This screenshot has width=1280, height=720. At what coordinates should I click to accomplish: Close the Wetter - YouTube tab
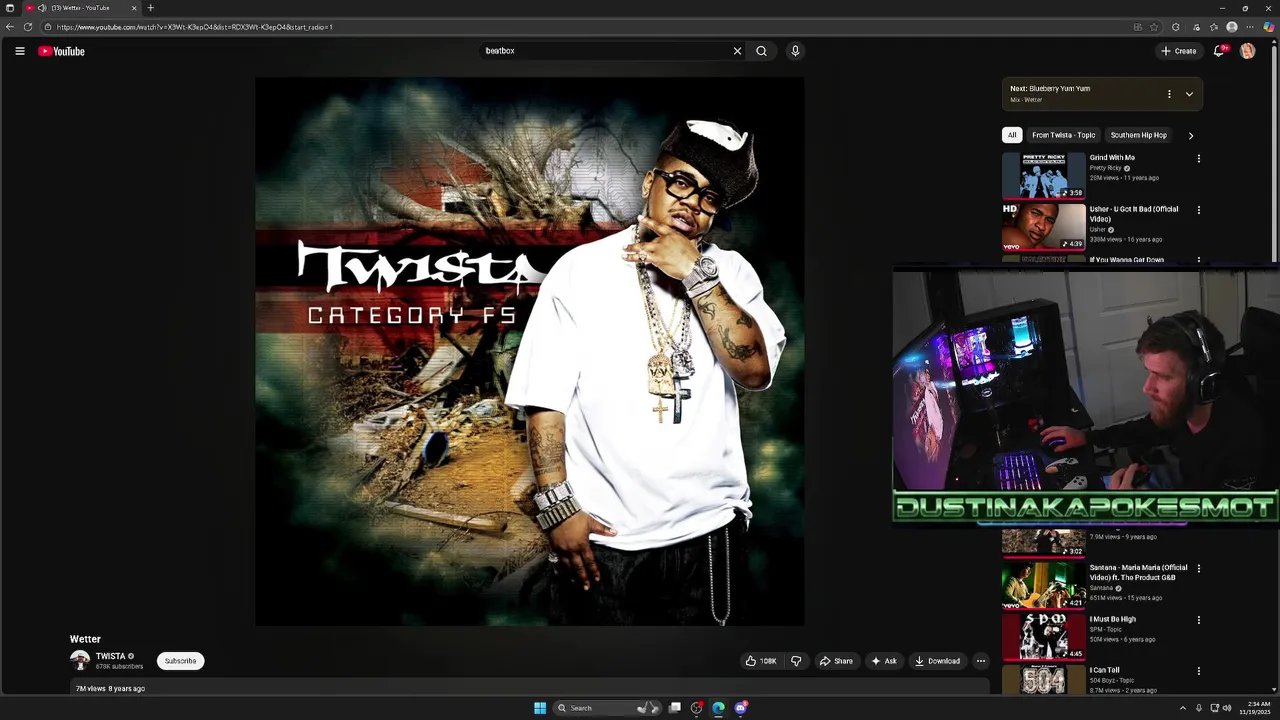134,8
